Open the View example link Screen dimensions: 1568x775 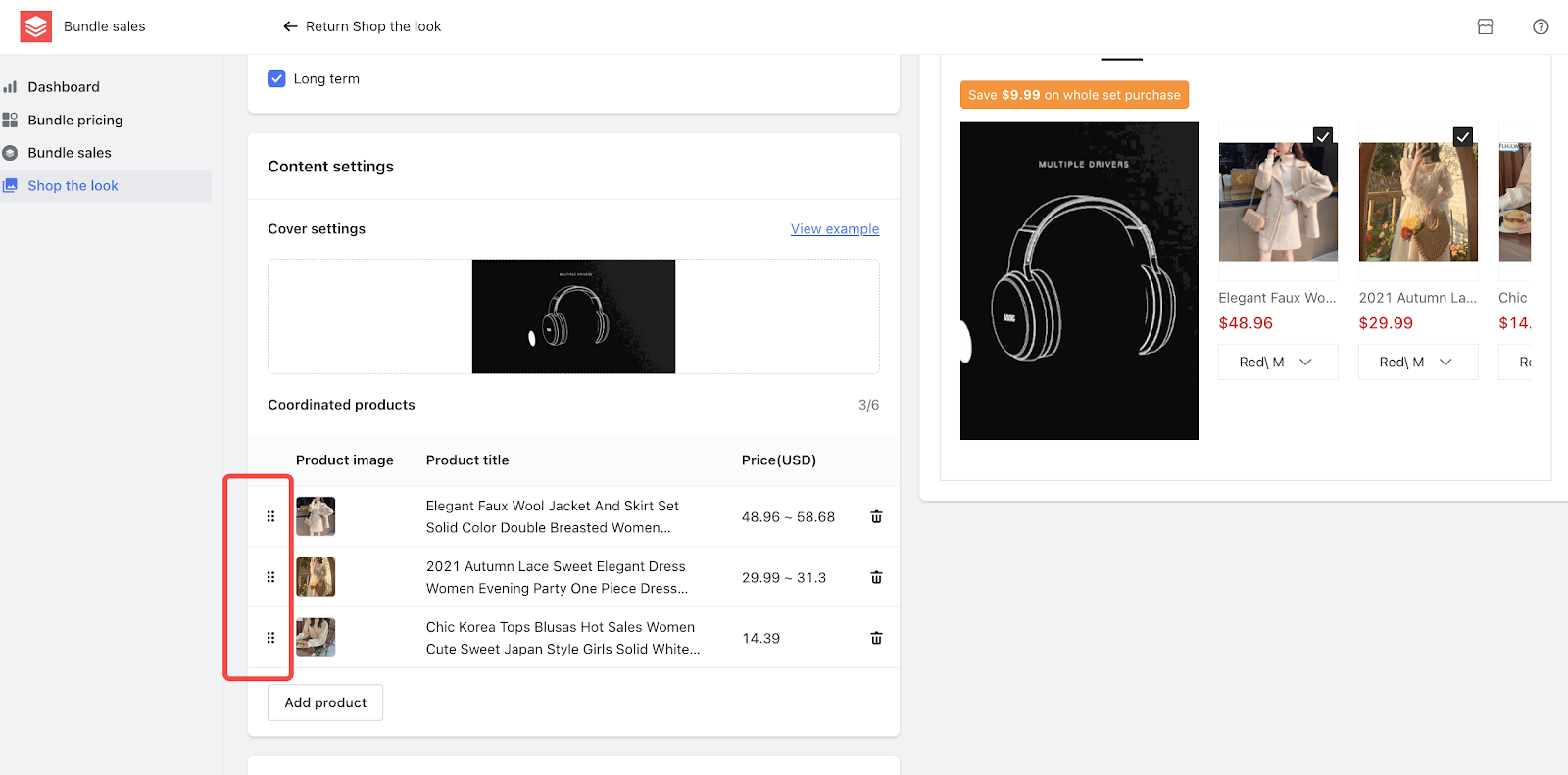835,228
